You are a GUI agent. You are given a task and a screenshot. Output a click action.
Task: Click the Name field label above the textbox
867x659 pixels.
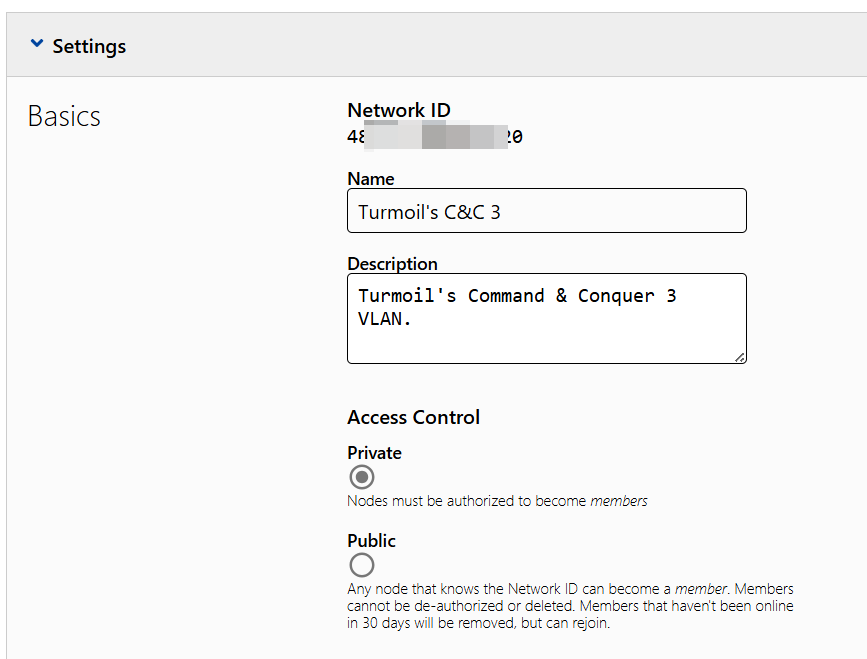coord(370,178)
